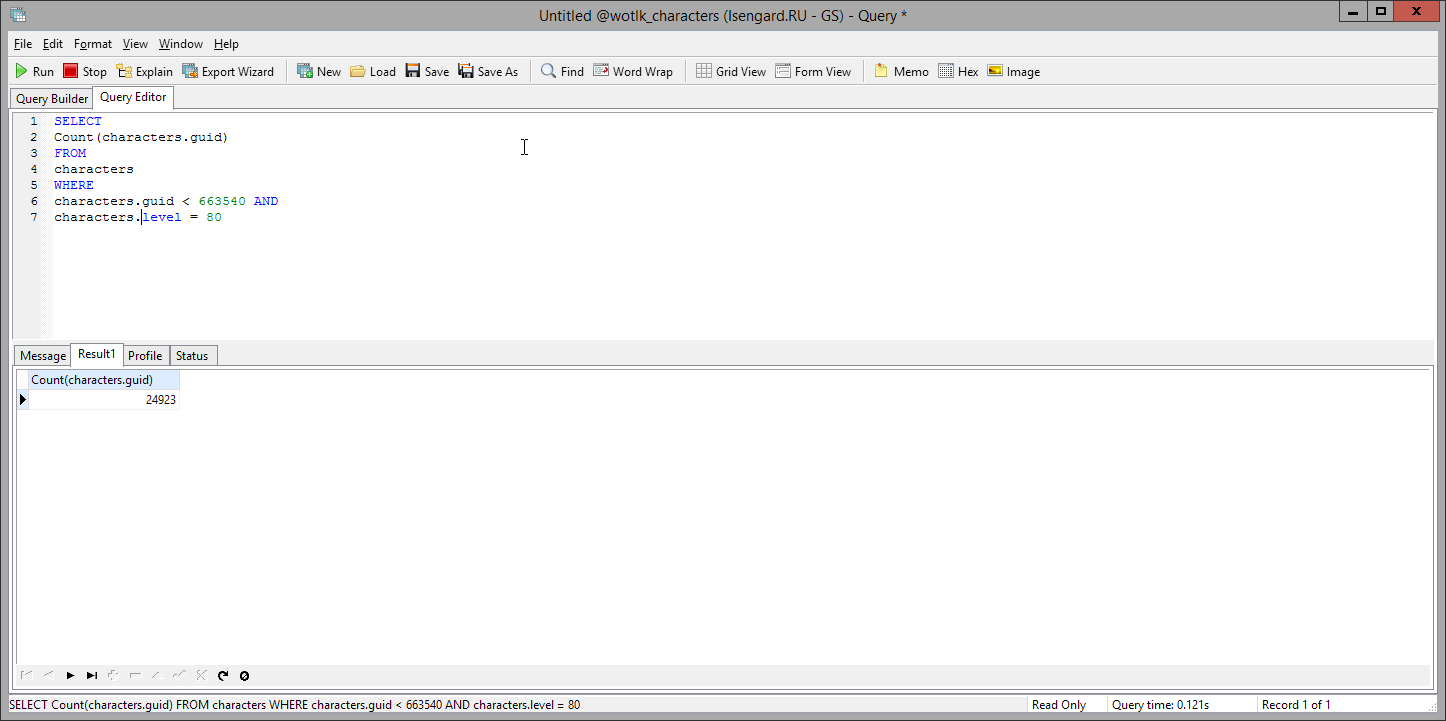
Task: Open the Format menu
Action: [93, 44]
